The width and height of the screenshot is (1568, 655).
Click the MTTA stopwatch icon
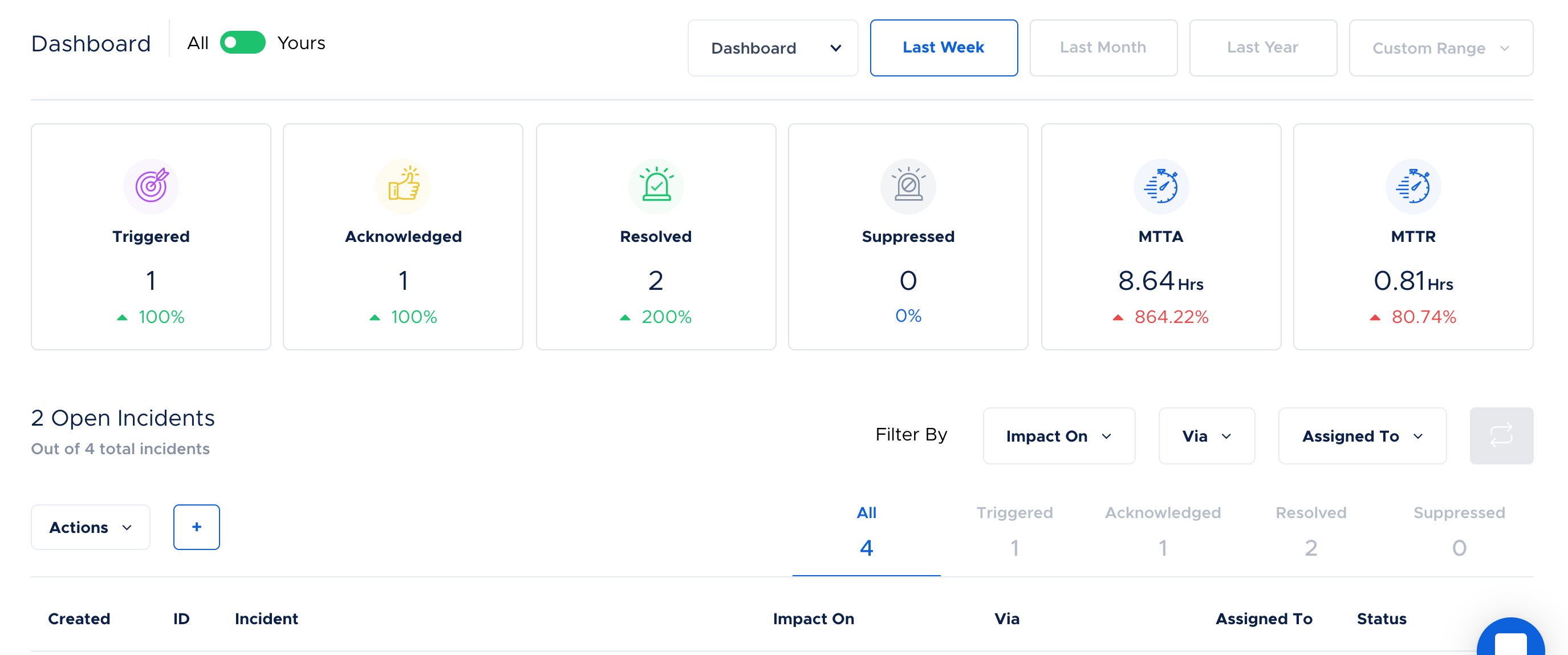1160,186
